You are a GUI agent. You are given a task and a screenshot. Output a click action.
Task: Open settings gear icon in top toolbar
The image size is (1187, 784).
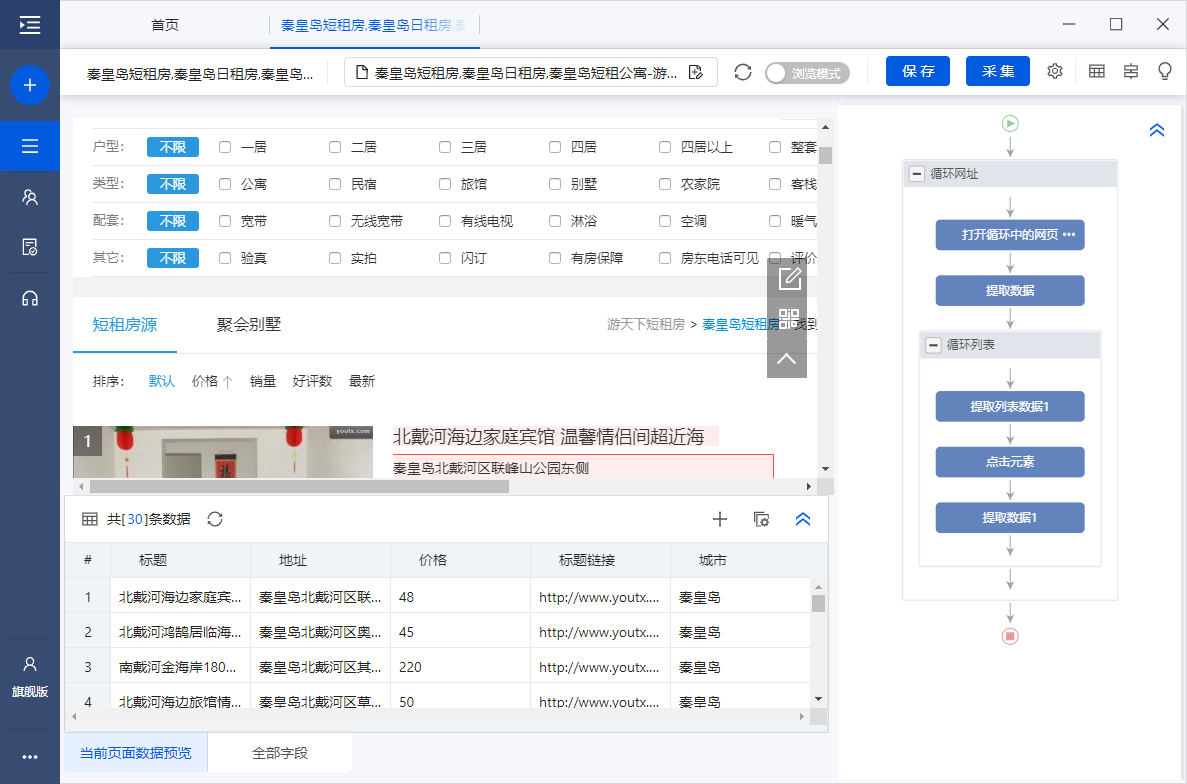pos(1054,72)
